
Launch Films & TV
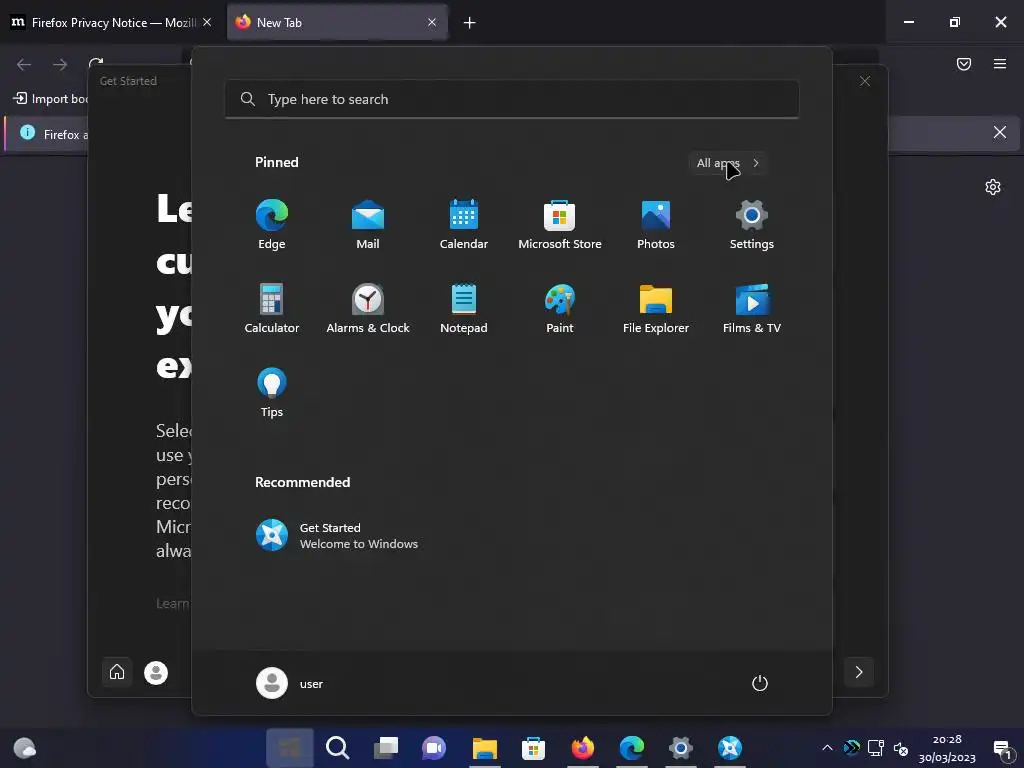tap(752, 308)
